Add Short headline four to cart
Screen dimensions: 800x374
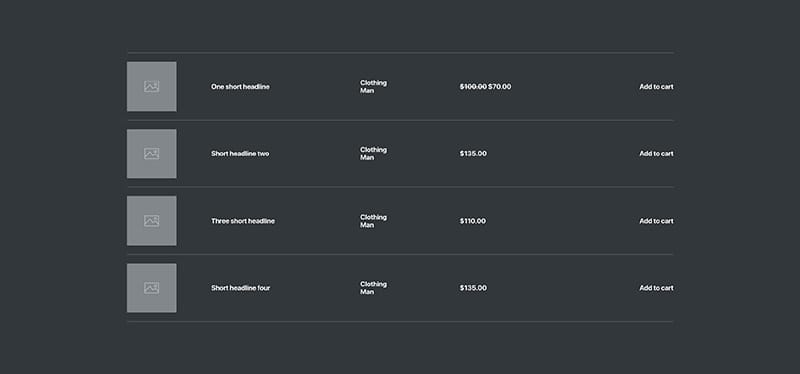tap(656, 288)
